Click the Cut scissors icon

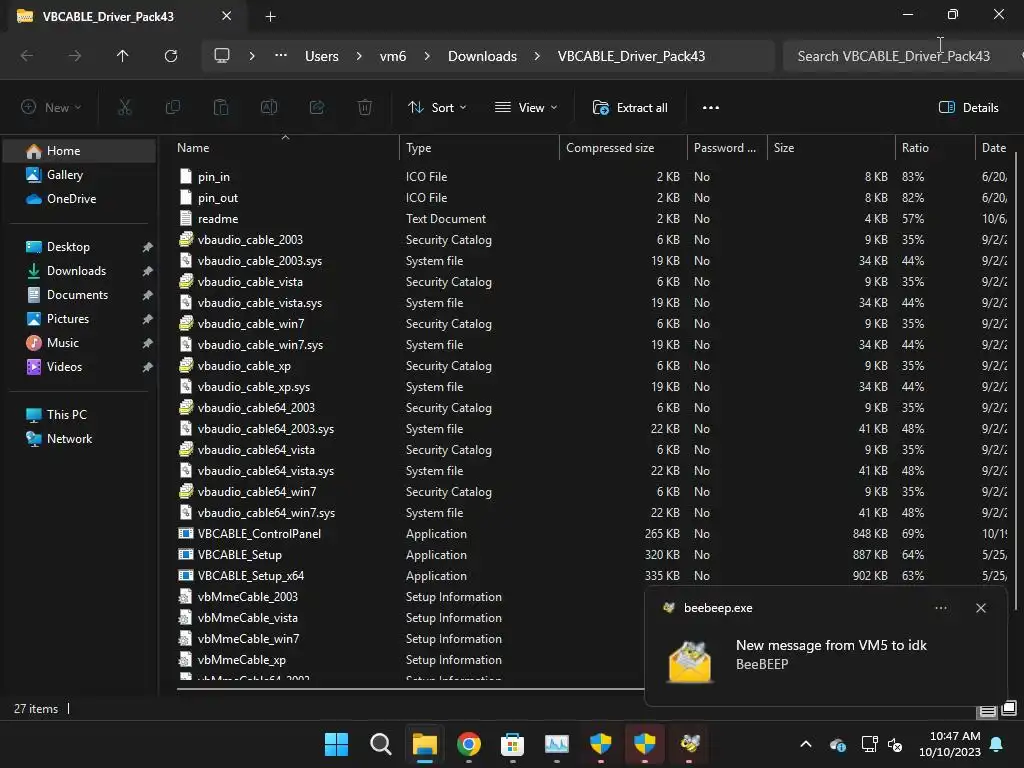click(x=124, y=108)
